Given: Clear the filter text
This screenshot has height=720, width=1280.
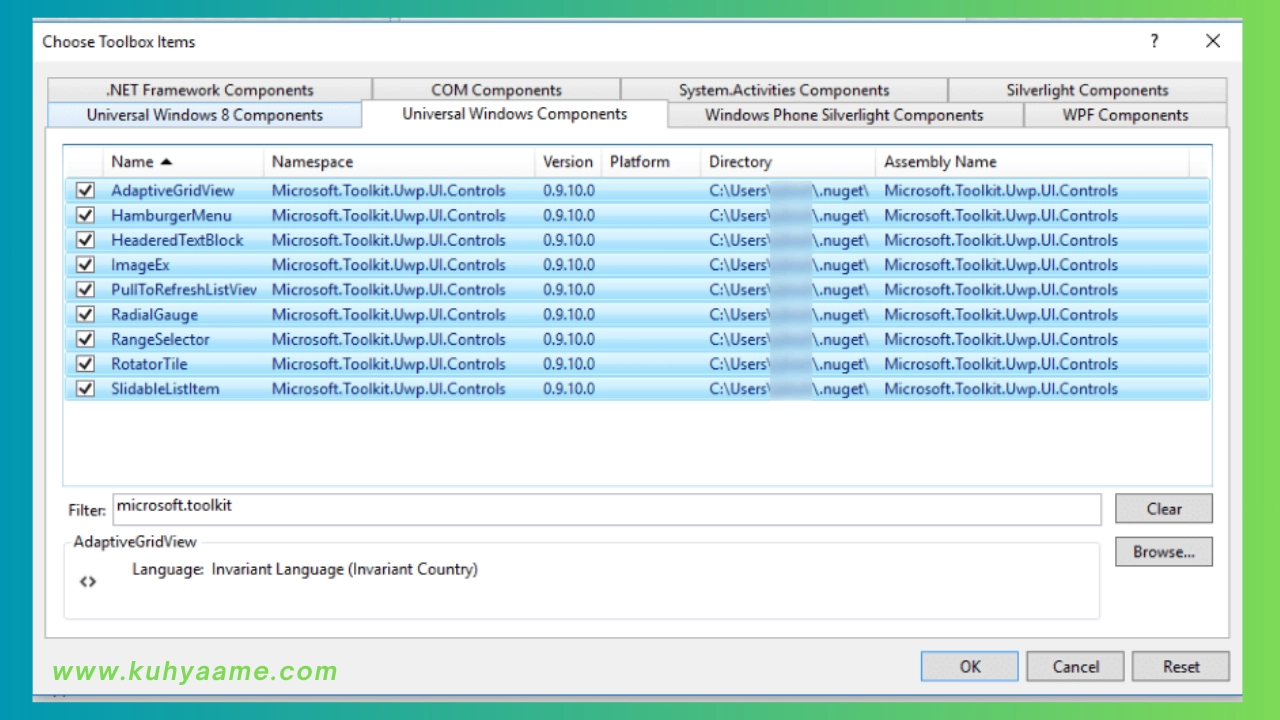Looking at the screenshot, I should pyautogui.click(x=1164, y=508).
